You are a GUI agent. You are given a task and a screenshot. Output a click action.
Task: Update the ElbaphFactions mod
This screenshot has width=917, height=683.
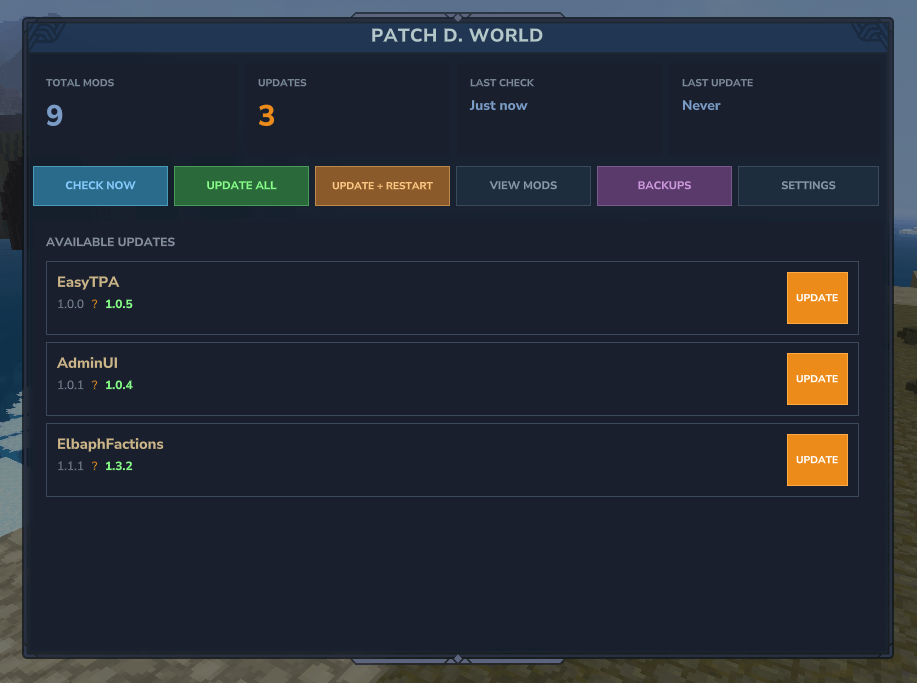817,460
